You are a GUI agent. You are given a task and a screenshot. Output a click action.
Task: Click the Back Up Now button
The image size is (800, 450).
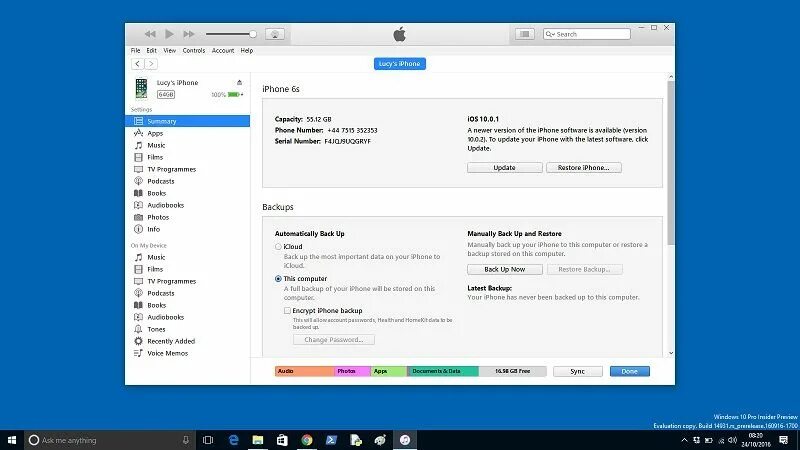coord(505,269)
